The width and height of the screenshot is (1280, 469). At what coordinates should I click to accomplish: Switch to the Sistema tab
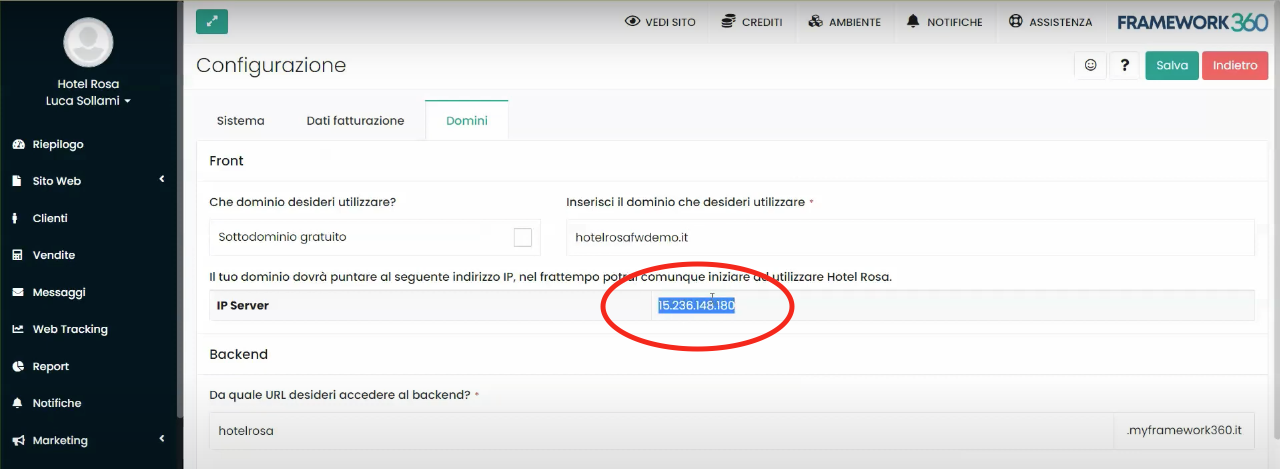(x=241, y=120)
